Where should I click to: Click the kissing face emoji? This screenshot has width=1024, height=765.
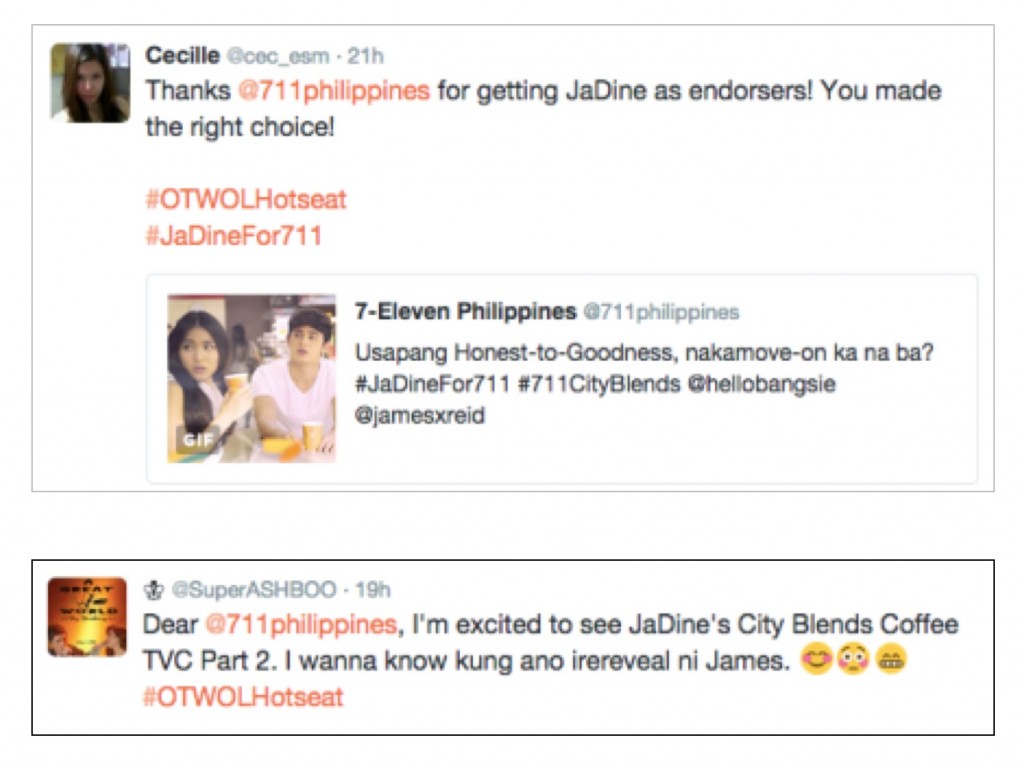point(816,659)
